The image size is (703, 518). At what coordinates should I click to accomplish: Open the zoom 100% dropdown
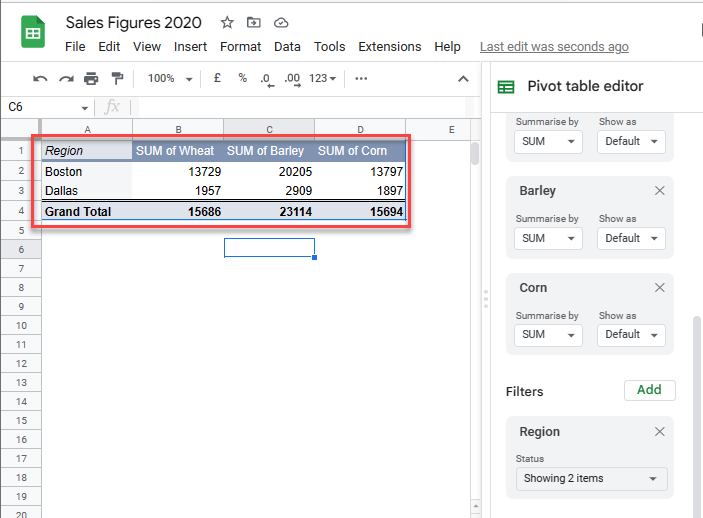[x=170, y=78]
